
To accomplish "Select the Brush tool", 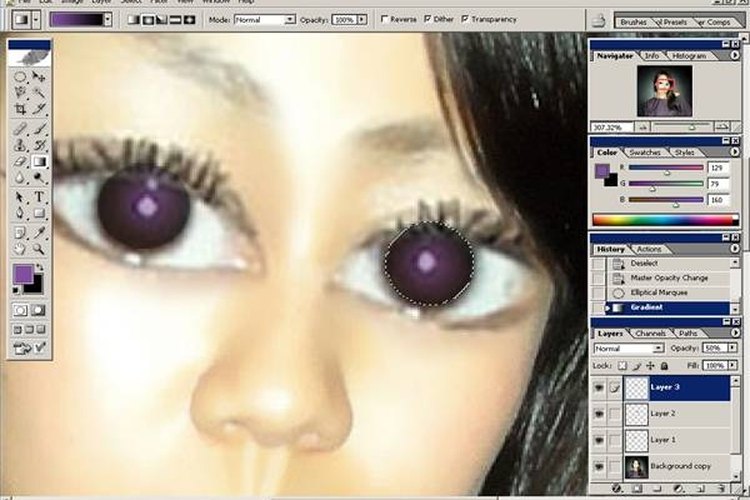I will [39, 128].
